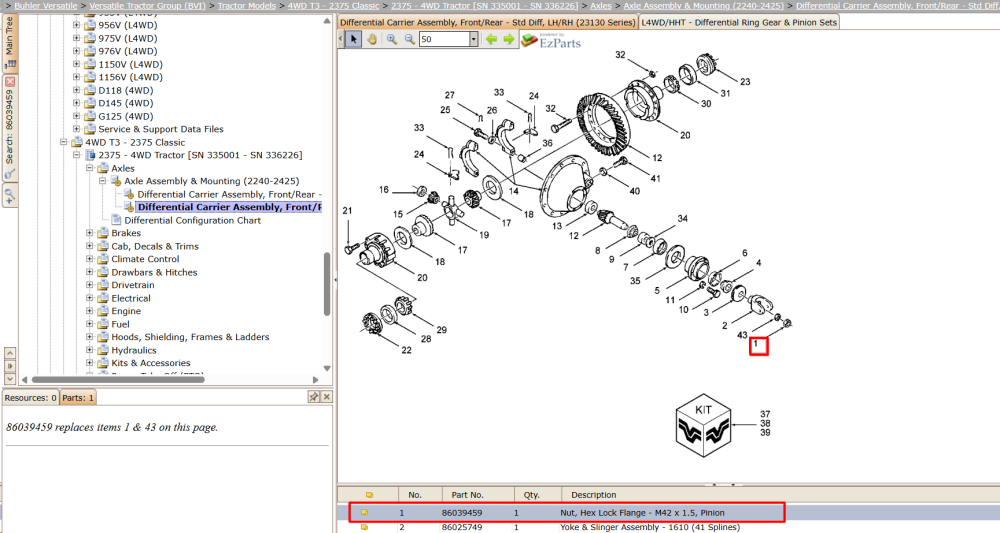Click the bookmark icon in row 86039459
1000x533 pixels.
point(364,513)
